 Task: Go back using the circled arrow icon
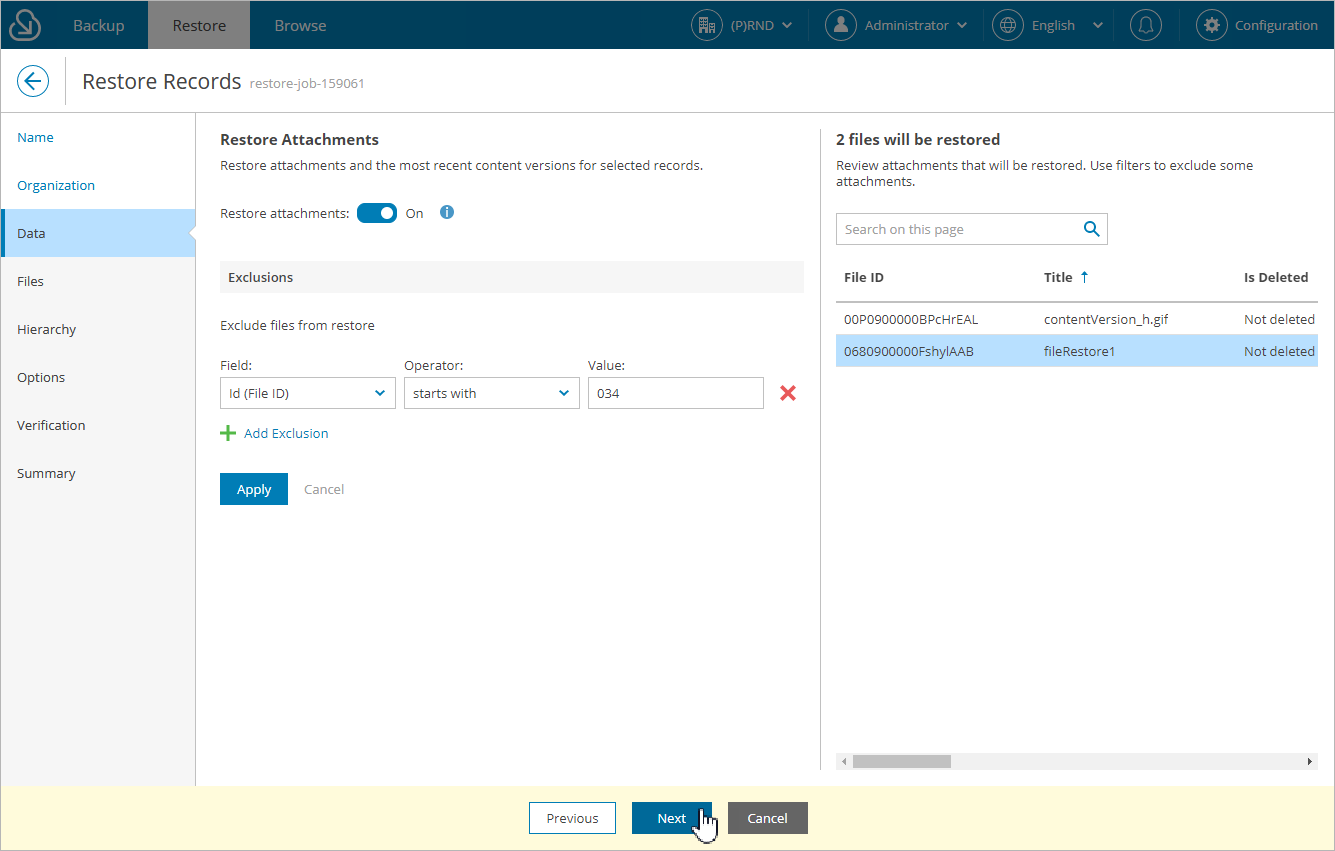(33, 81)
